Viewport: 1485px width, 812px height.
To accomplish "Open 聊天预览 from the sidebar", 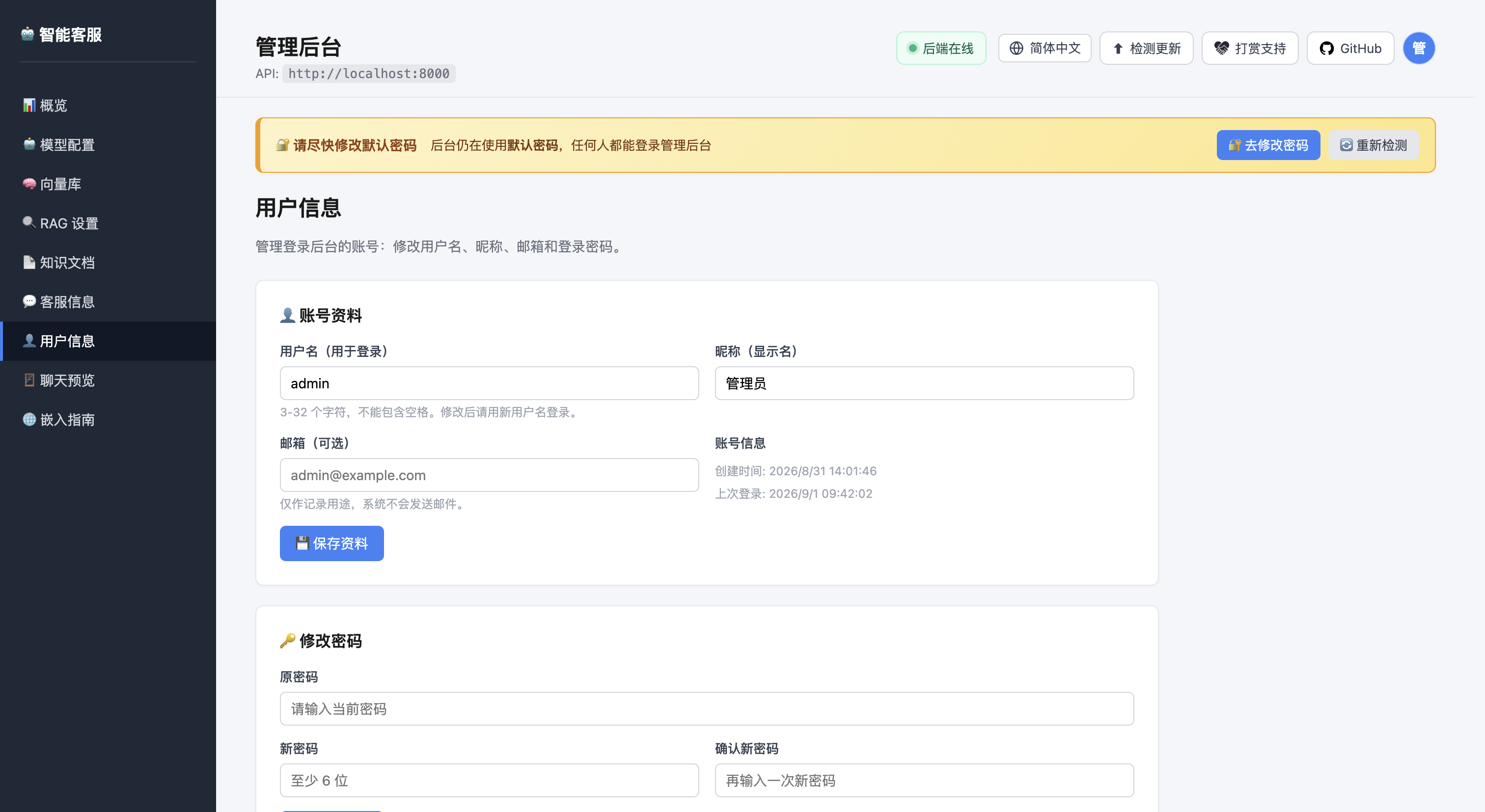I will (x=109, y=380).
